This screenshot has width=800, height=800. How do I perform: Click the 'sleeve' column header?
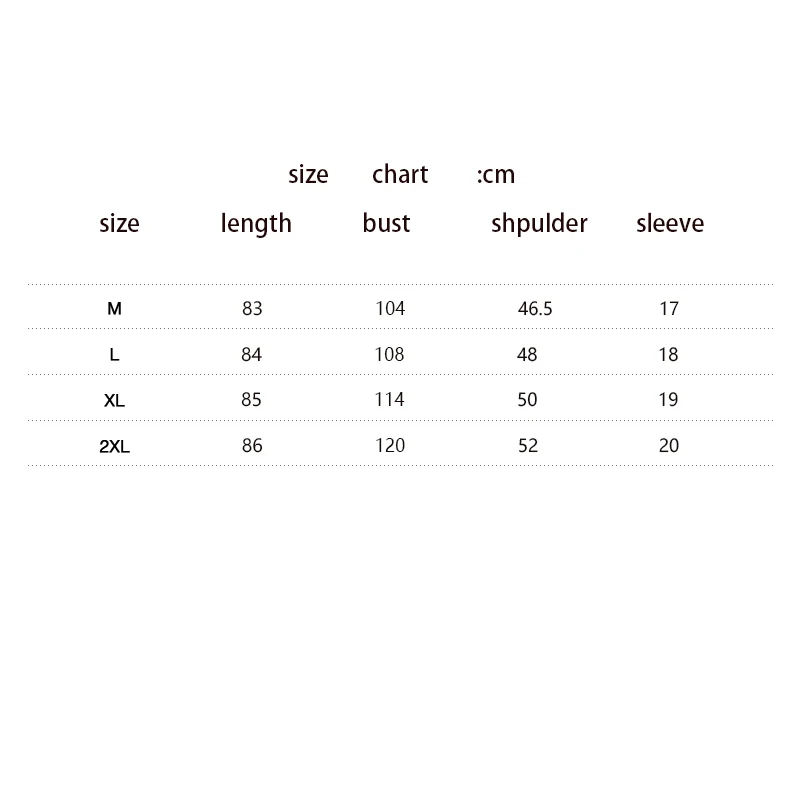click(670, 223)
